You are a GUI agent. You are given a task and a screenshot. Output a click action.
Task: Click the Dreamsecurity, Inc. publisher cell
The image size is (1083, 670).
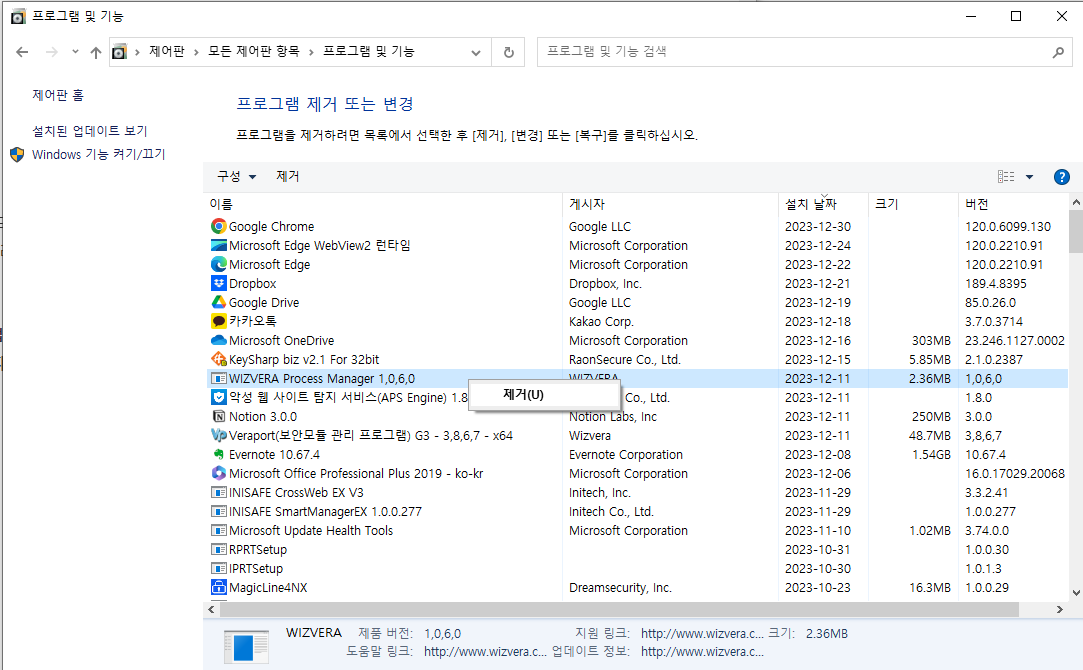click(620, 588)
